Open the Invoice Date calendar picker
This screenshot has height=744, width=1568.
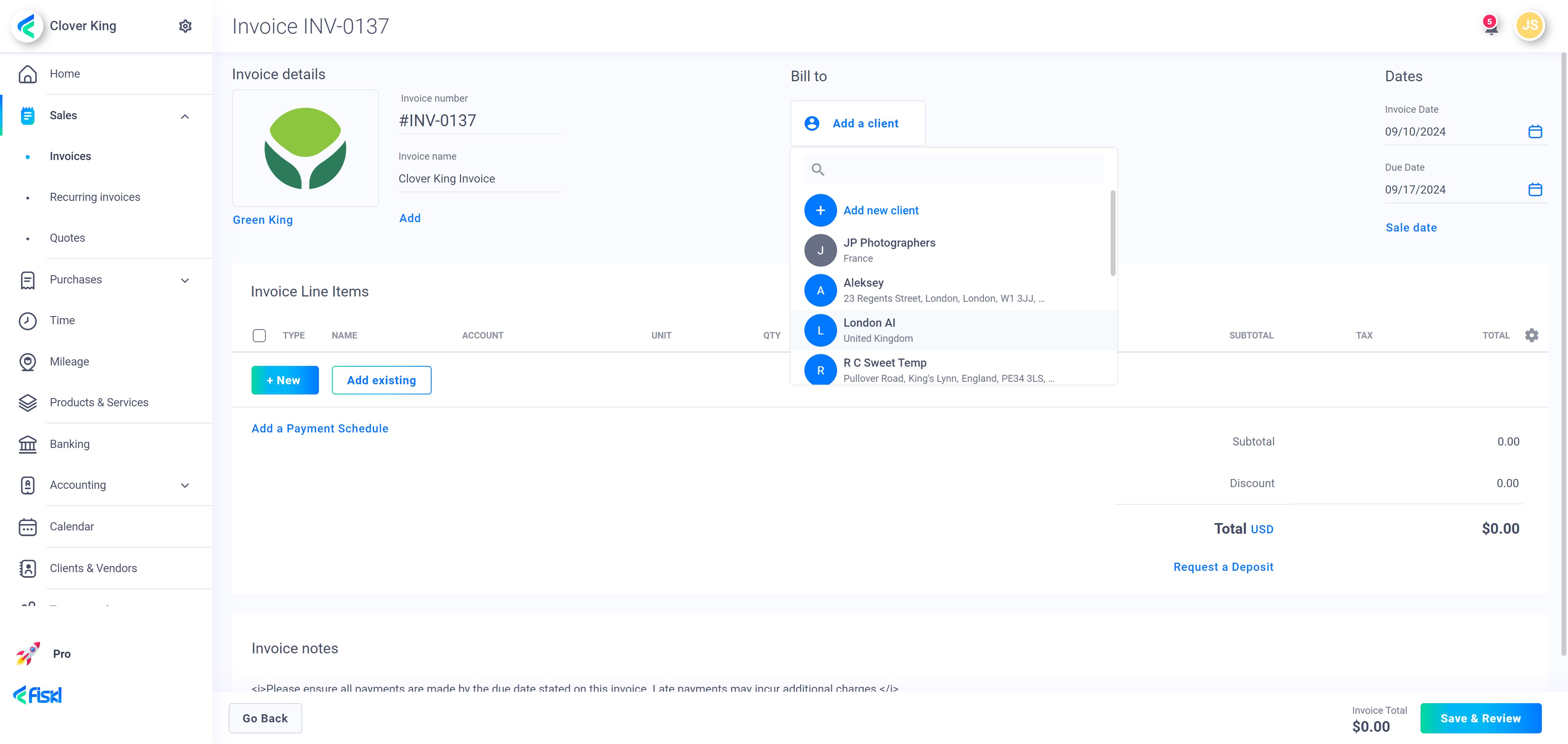1535,131
